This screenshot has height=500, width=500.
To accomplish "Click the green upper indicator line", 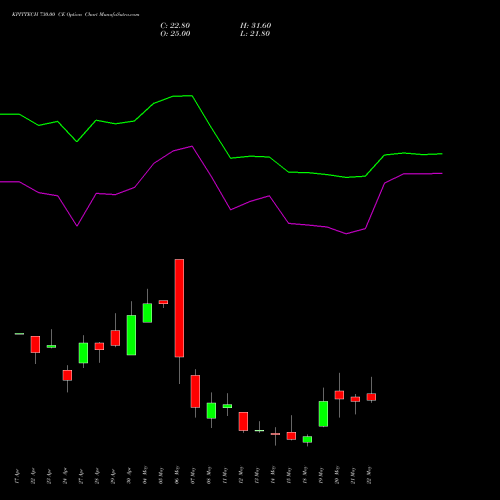I will (x=211, y=127).
